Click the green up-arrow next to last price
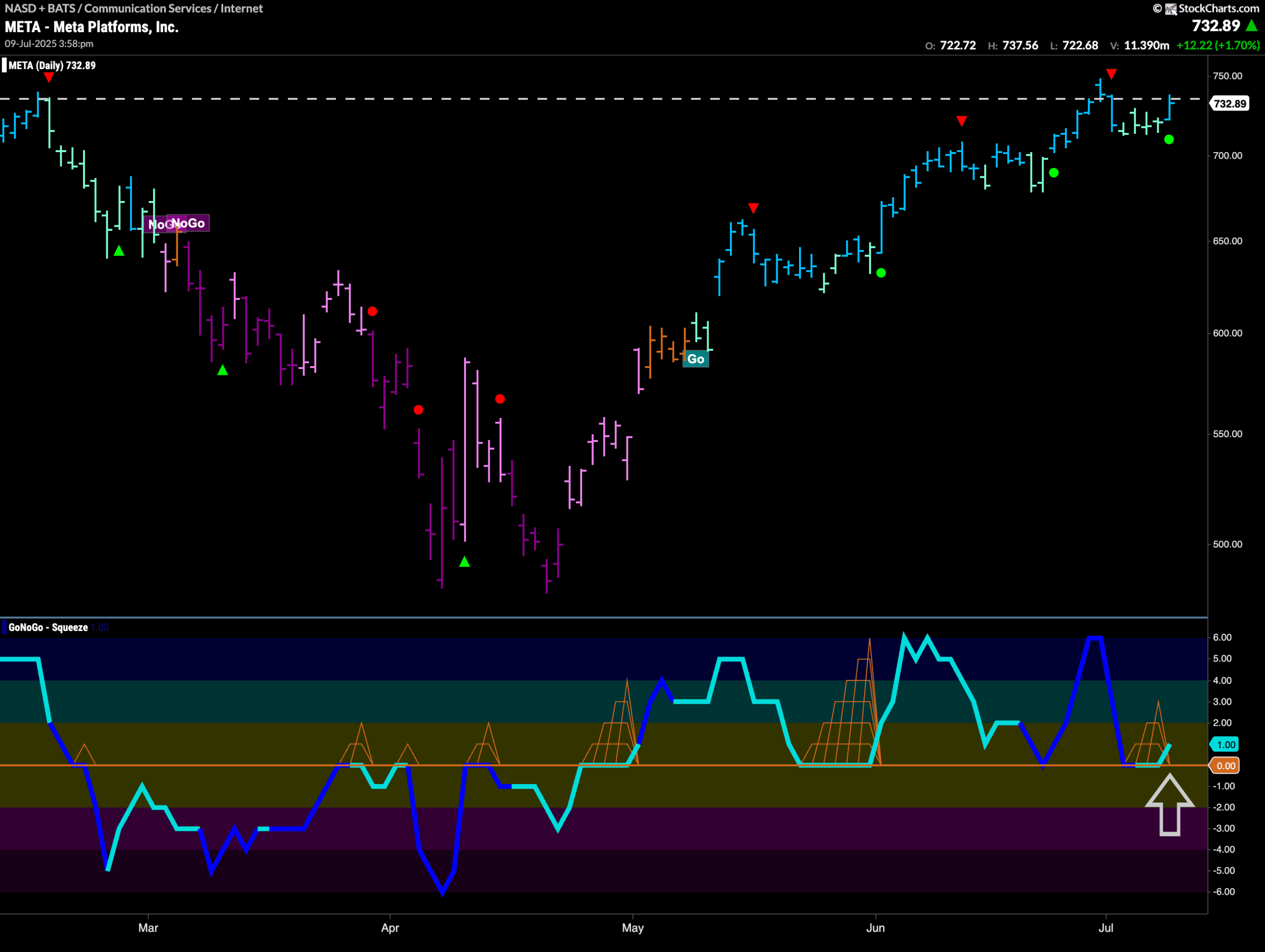 tap(1251, 26)
